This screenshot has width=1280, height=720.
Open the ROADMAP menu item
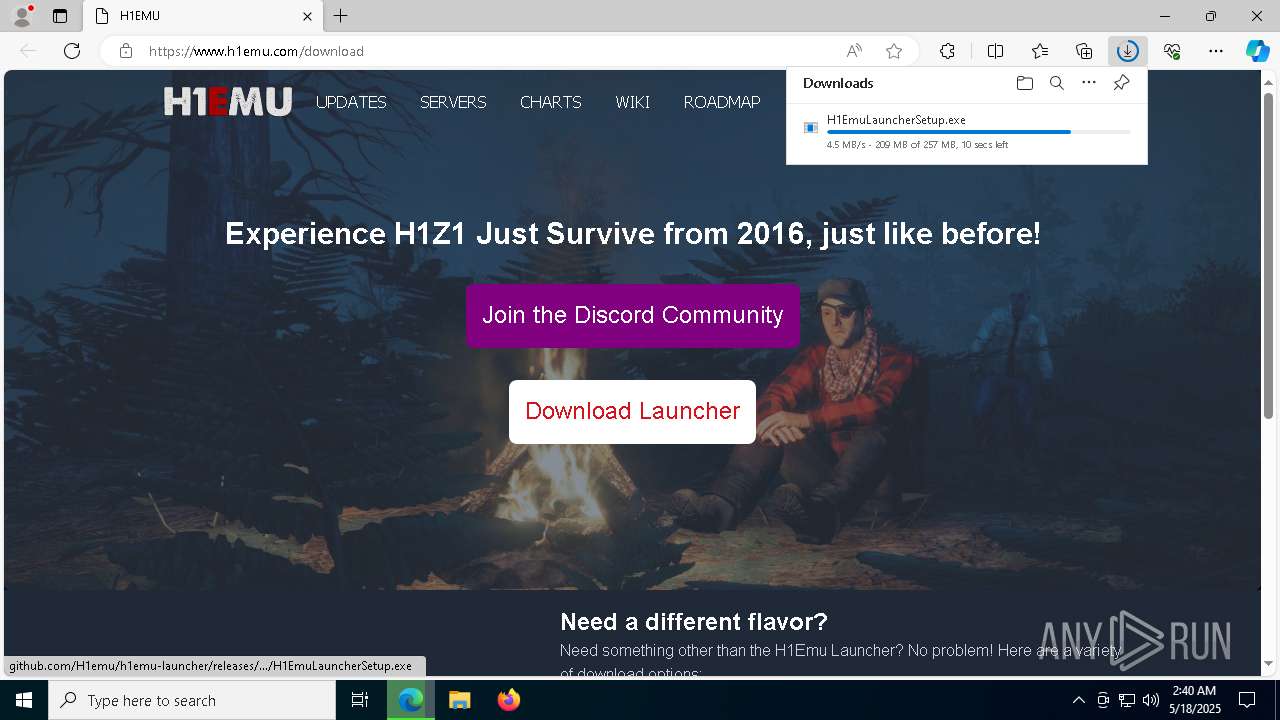coord(722,102)
